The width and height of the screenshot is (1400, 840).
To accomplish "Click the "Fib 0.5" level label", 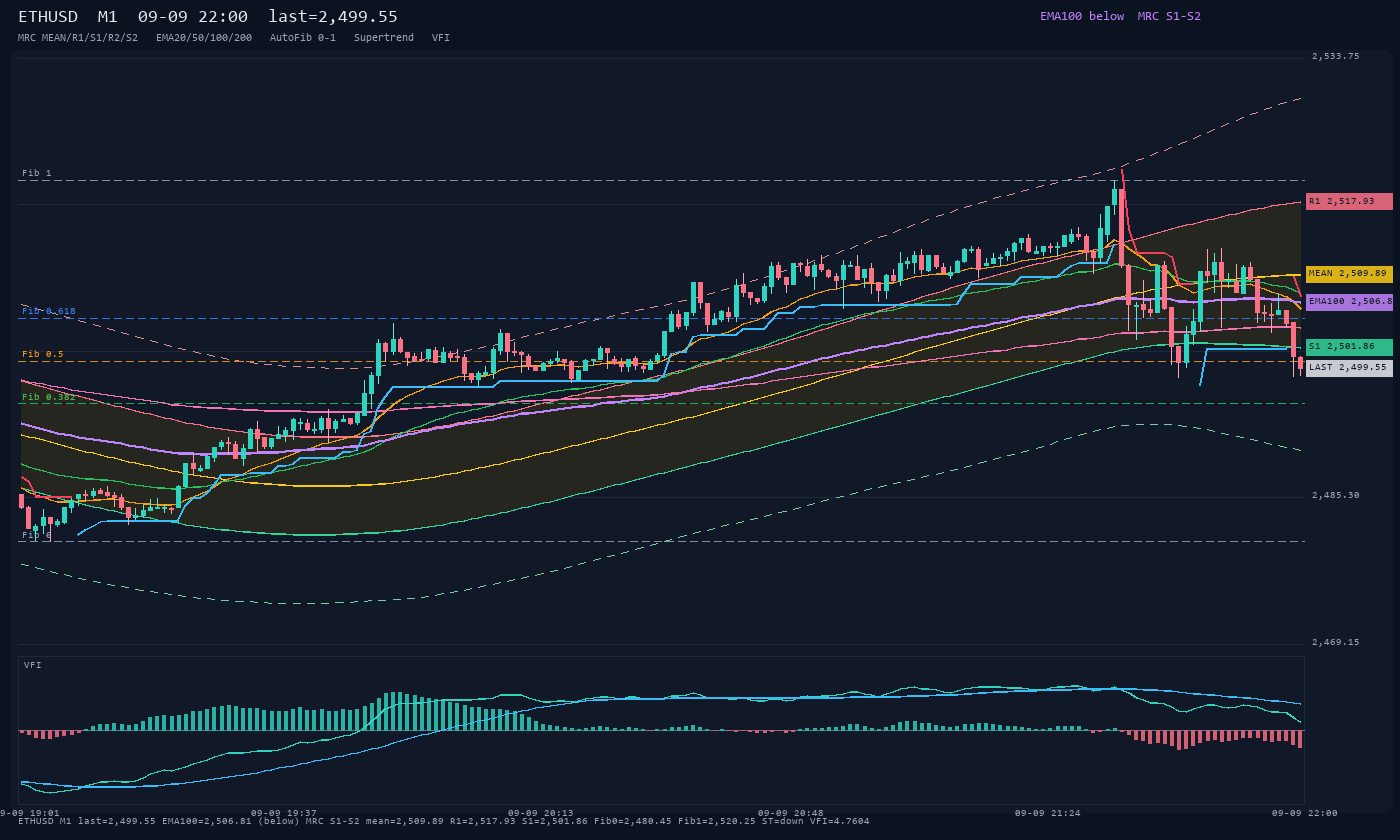I will point(43,354).
